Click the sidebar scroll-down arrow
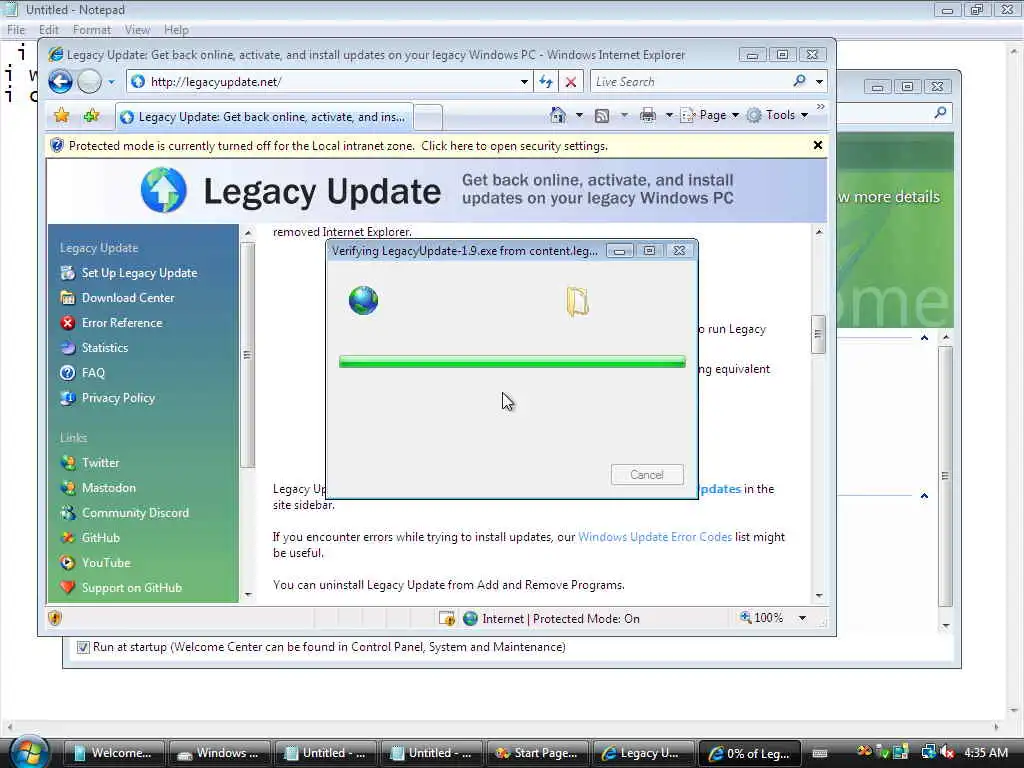The height and width of the screenshot is (768, 1024). pyautogui.click(x=248, y=595)
